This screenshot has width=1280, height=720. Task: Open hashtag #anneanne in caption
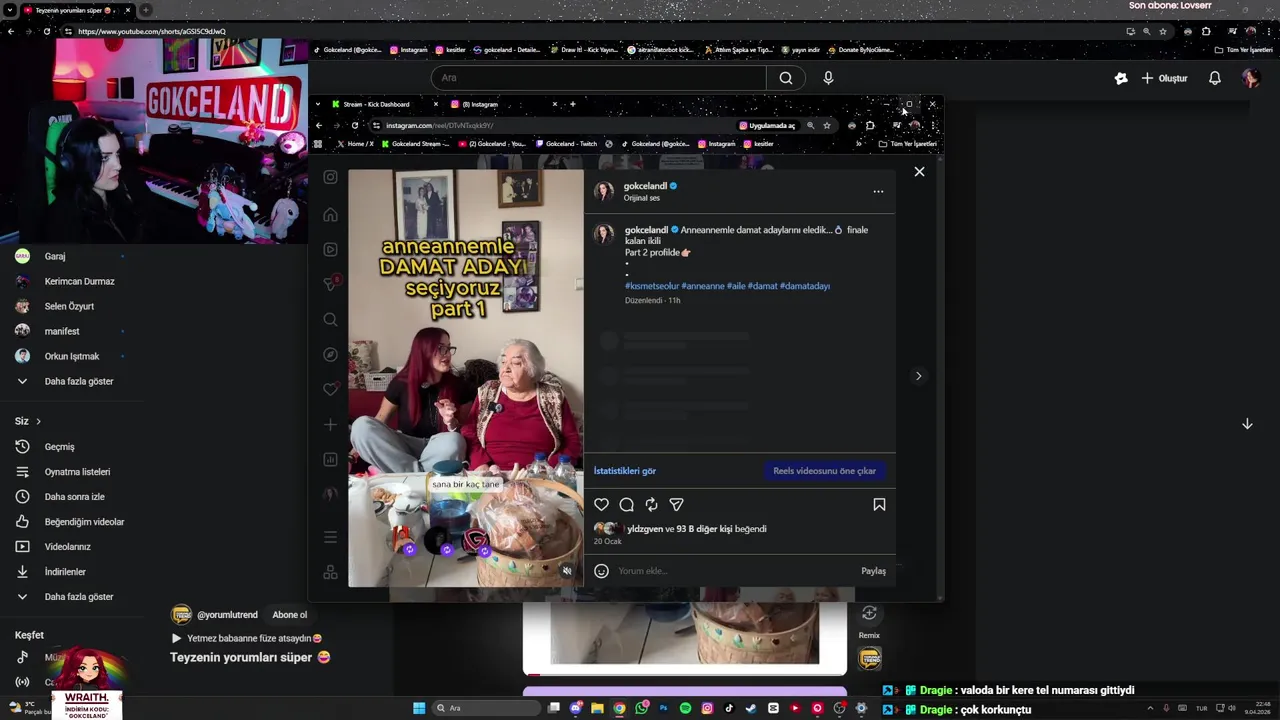(703, 286)
